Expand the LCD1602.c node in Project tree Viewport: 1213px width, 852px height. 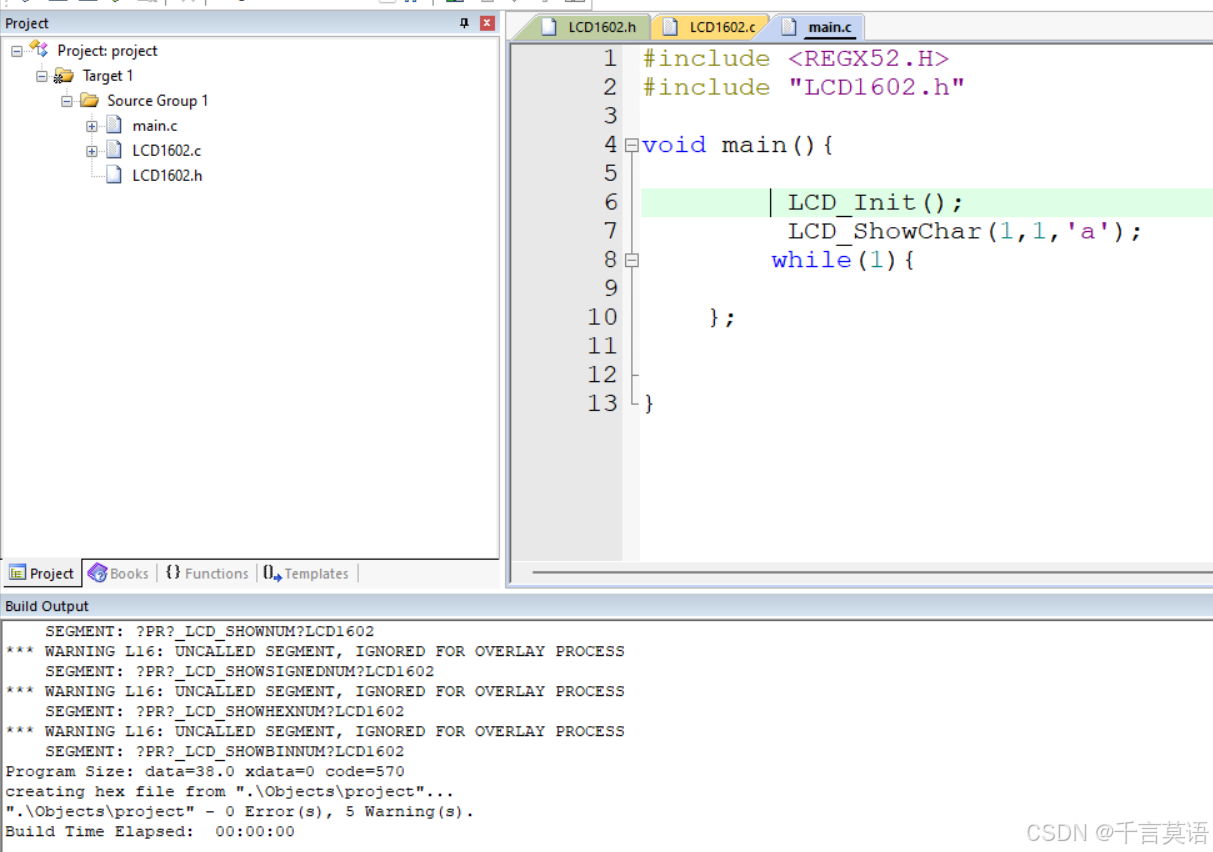91,150
